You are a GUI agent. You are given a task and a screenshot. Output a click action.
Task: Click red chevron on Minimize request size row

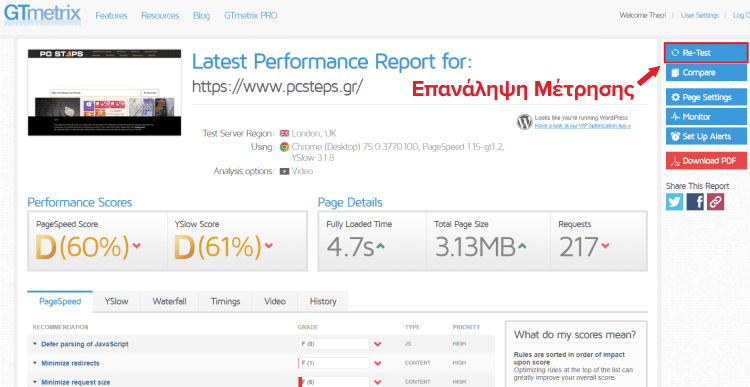[x=378, y=382]
